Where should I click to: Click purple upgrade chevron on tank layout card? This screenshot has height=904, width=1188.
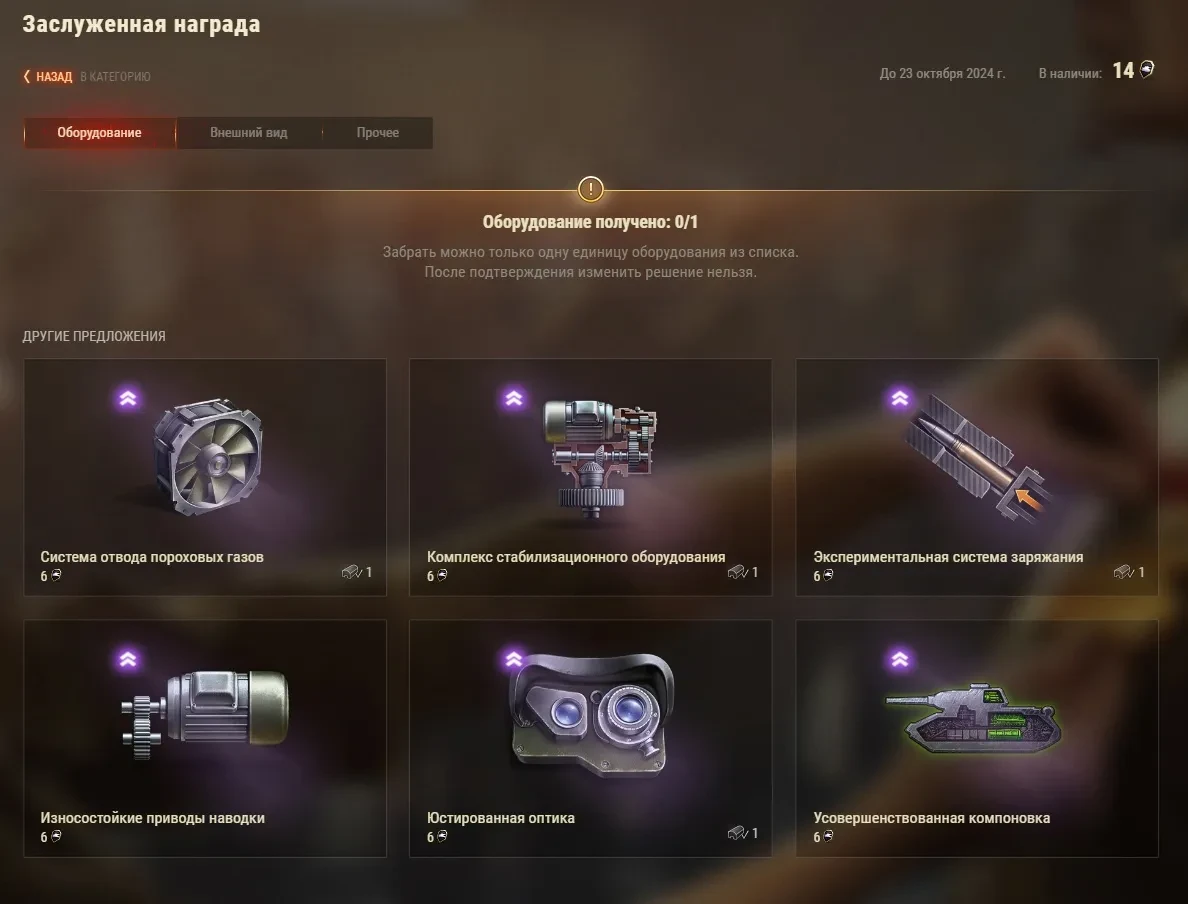[x=900, y=659]
